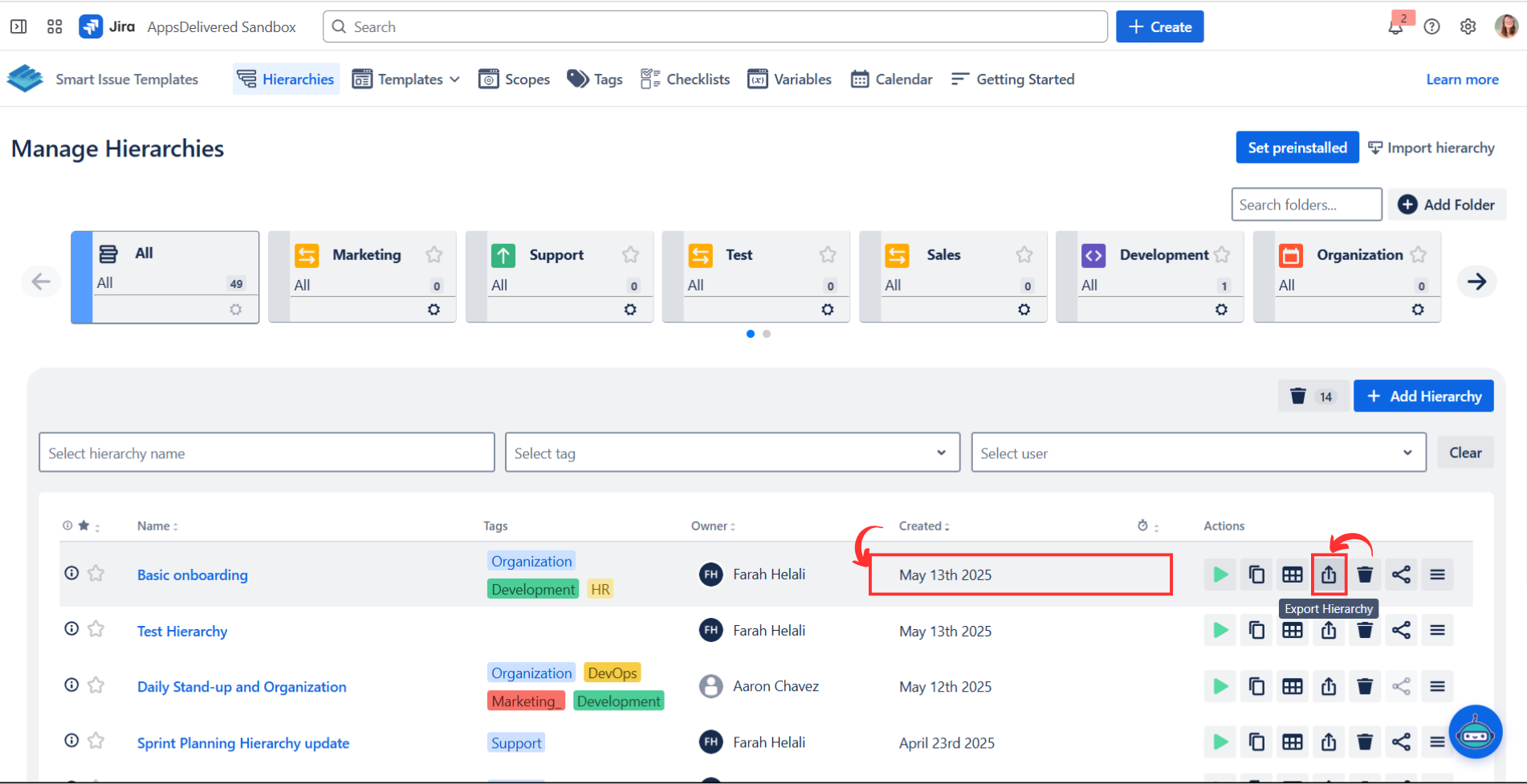
Task: Open the Select tag dropdown
Action: [731, 453]
